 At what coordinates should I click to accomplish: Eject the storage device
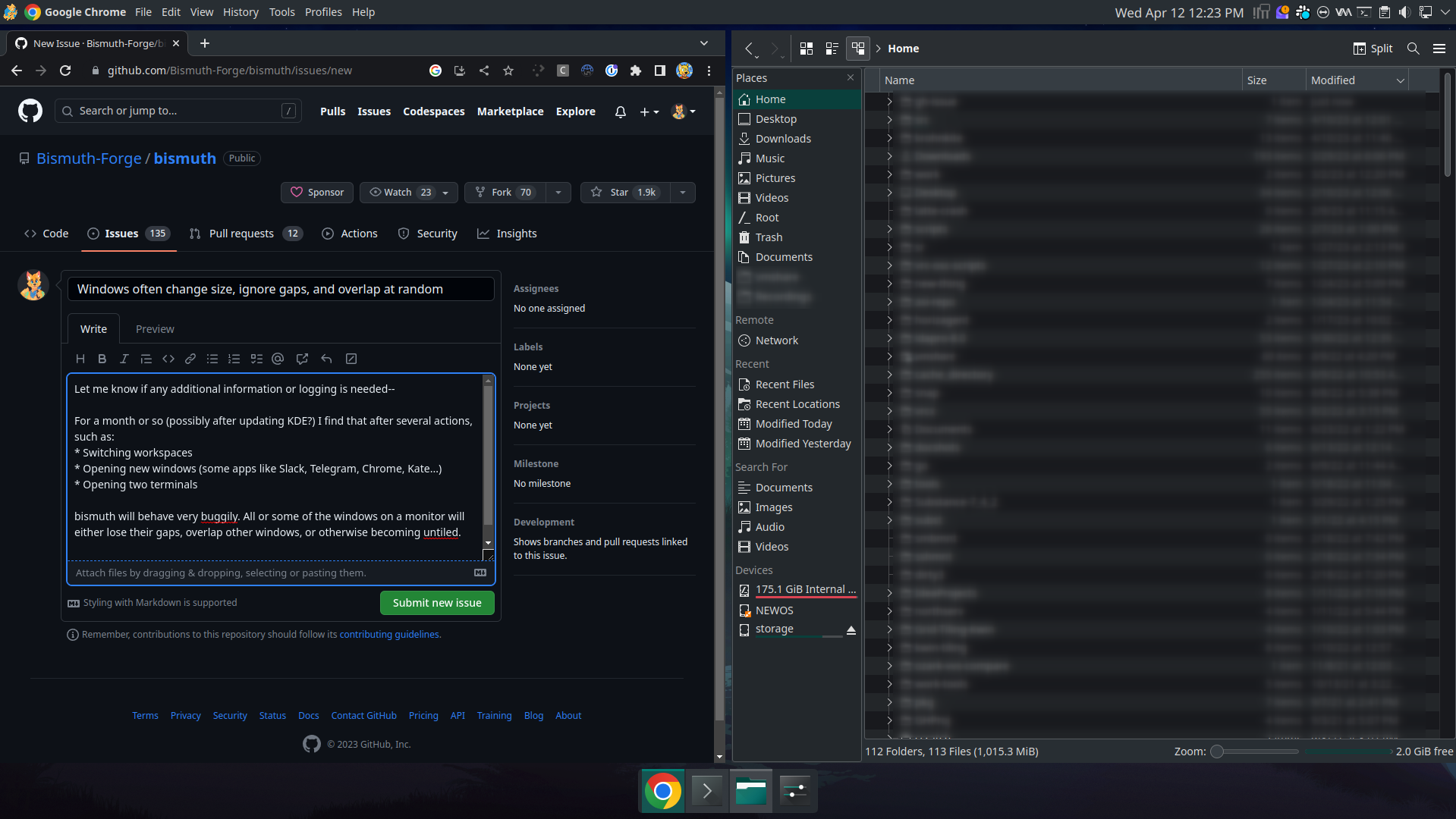[x=851, y=630]
